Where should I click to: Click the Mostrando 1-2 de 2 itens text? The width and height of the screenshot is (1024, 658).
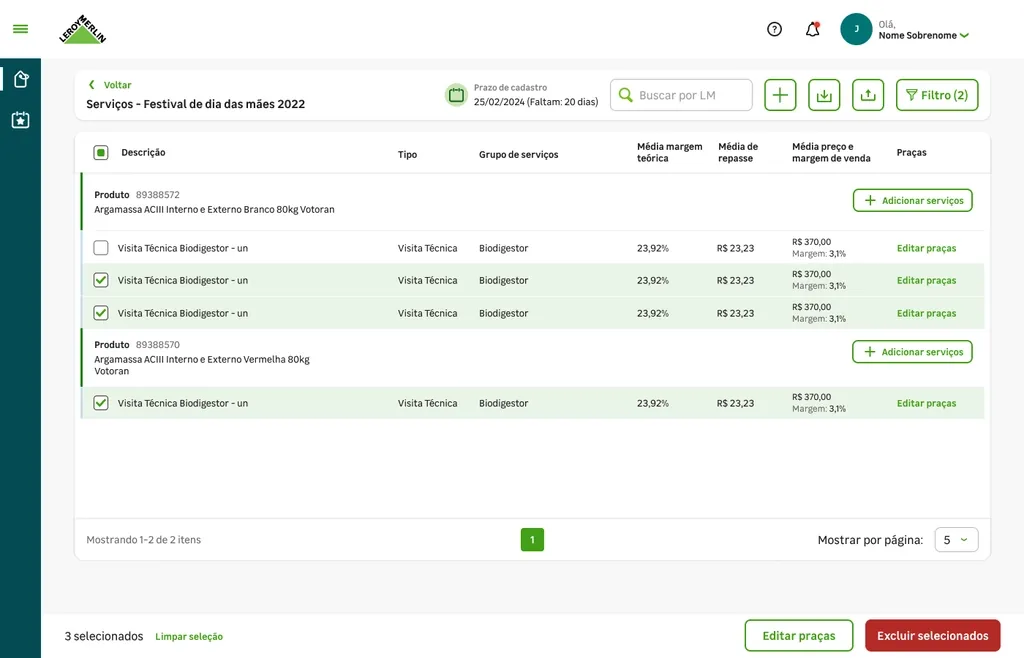coord(144,540)
